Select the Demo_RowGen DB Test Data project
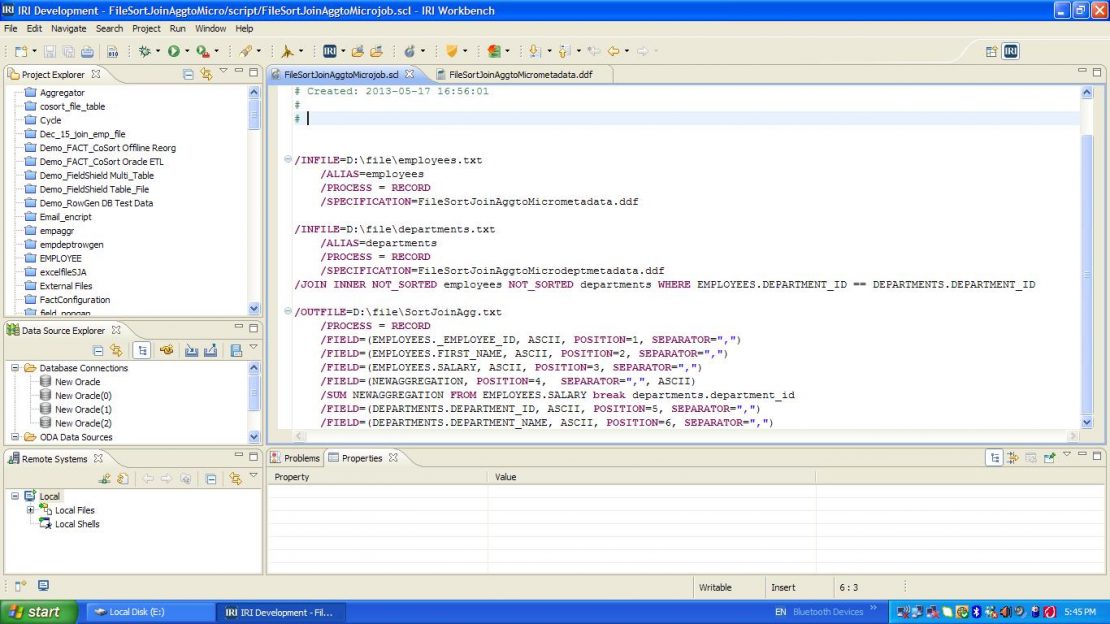 (x=96, y=203)
